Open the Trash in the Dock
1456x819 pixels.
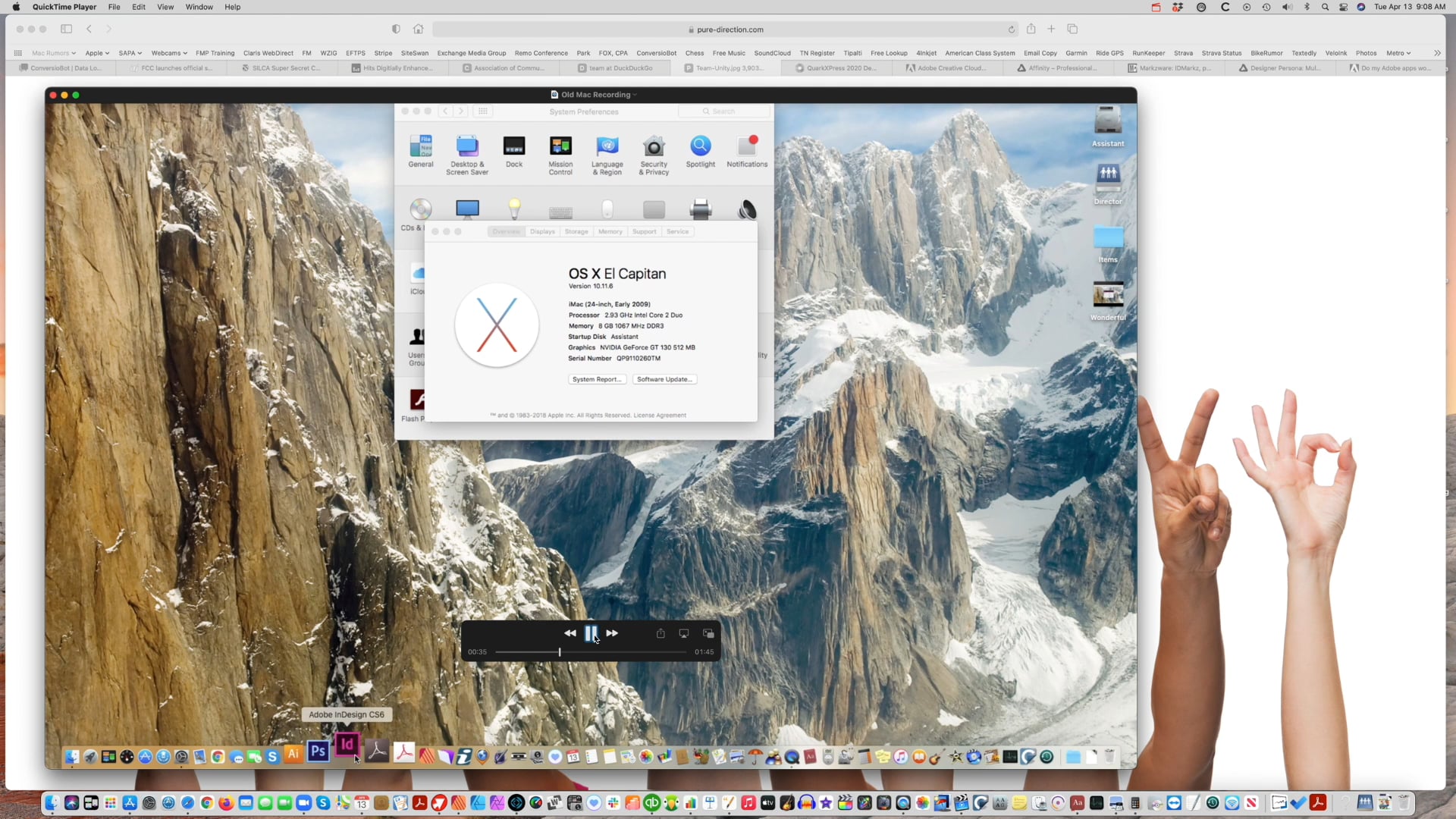tap(1404, 802)
